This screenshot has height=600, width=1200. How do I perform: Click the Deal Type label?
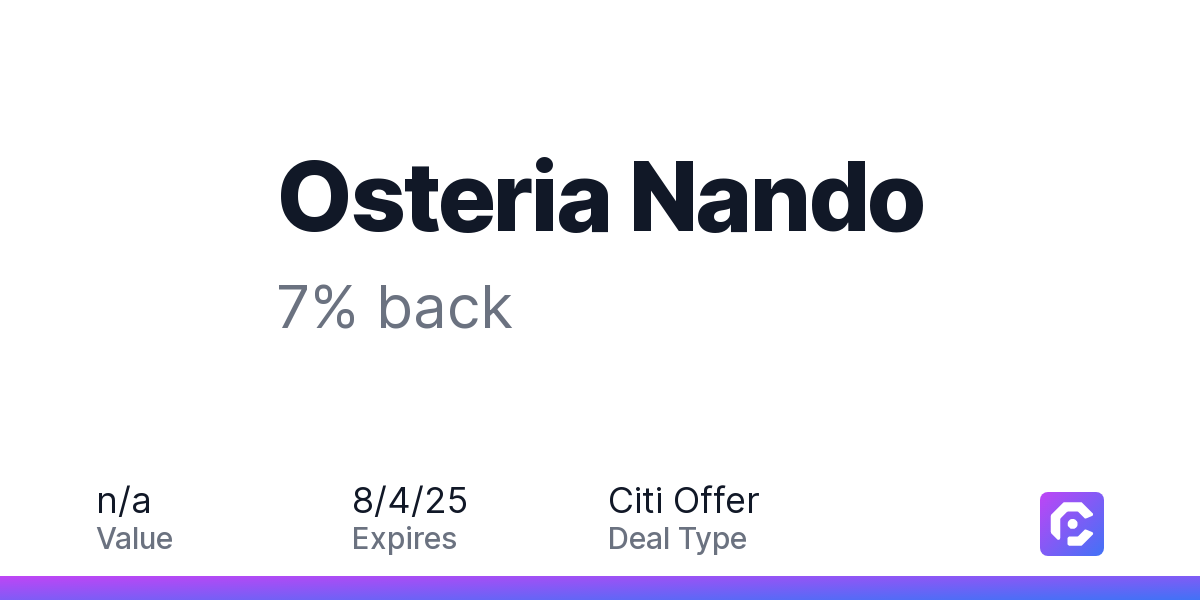click(x=677, y=539)
